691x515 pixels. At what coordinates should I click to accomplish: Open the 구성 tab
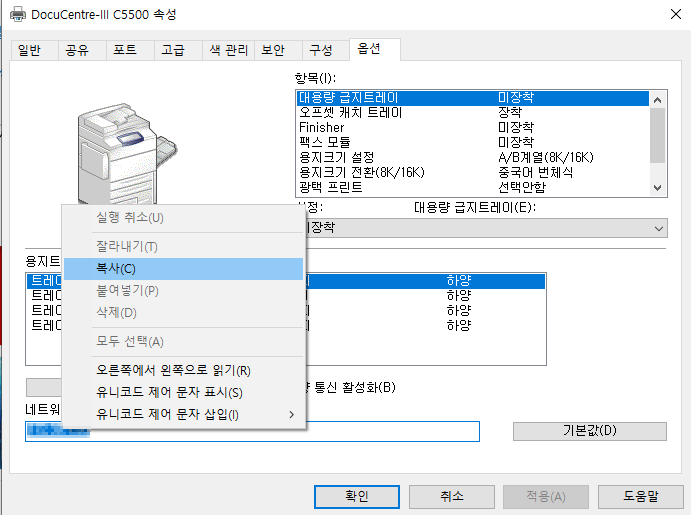coord(326,50)
